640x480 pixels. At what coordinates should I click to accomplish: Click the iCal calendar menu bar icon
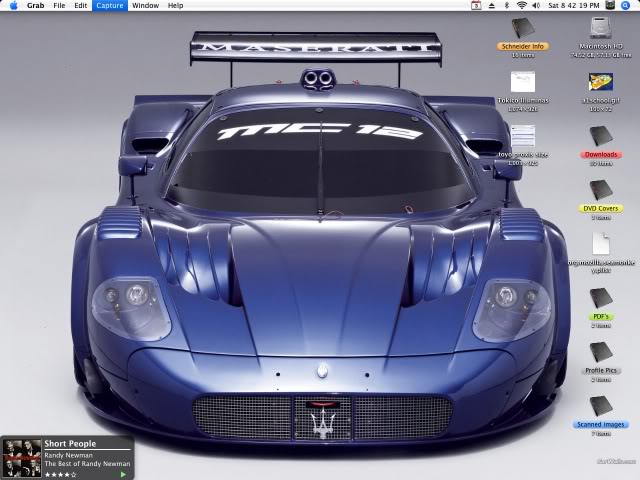476,6
